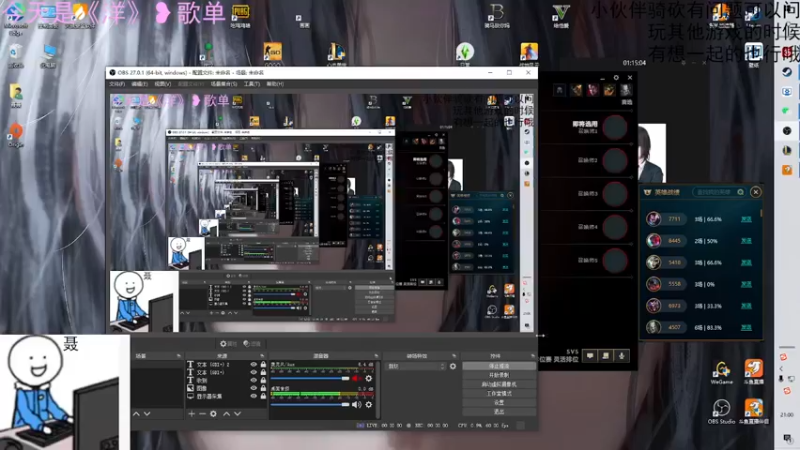Viewport: 800px width, 450px height.
Task: Adjust desktop audio volume slider in mixer
Action: 310,405
